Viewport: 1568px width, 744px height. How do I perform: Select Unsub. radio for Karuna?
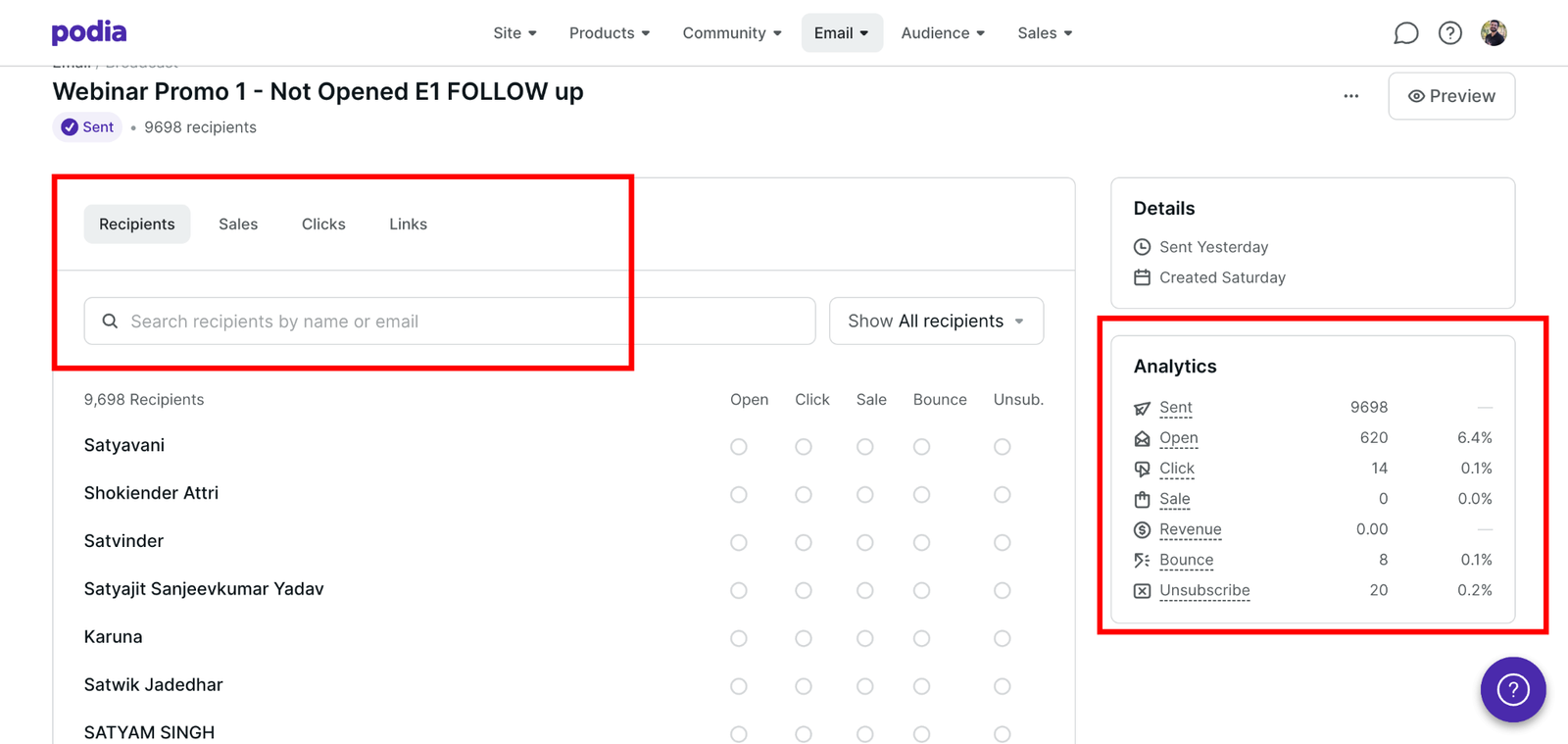[x=1002, y=639]
